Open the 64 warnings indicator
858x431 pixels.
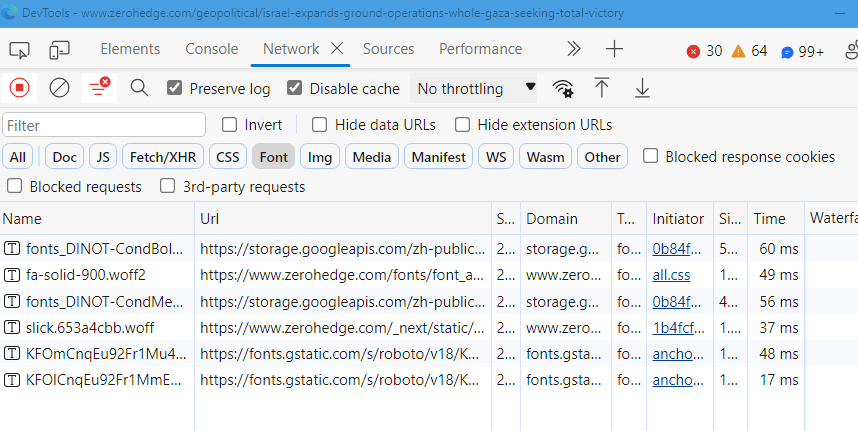749,51
